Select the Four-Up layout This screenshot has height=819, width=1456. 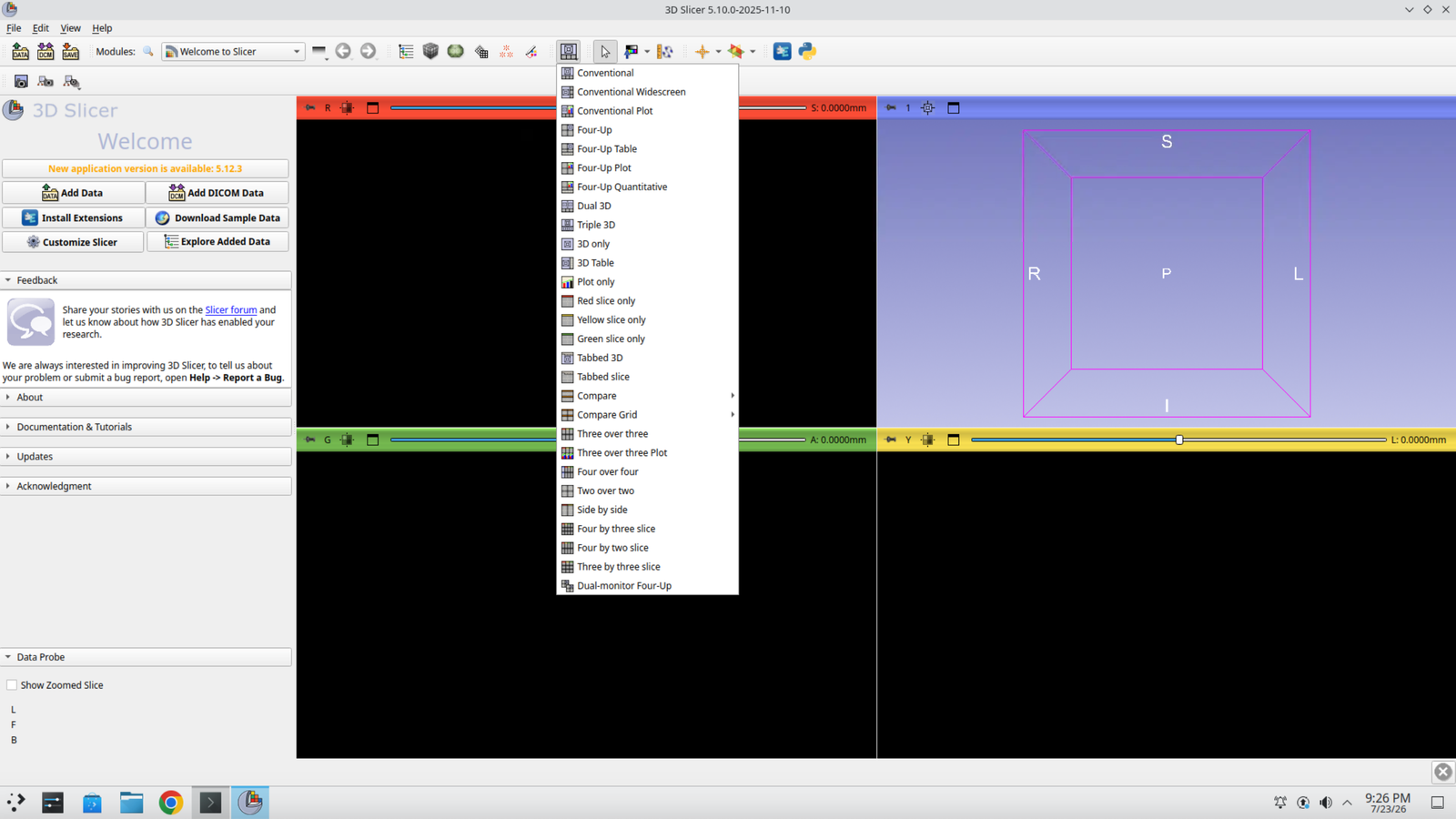[647, 130]
